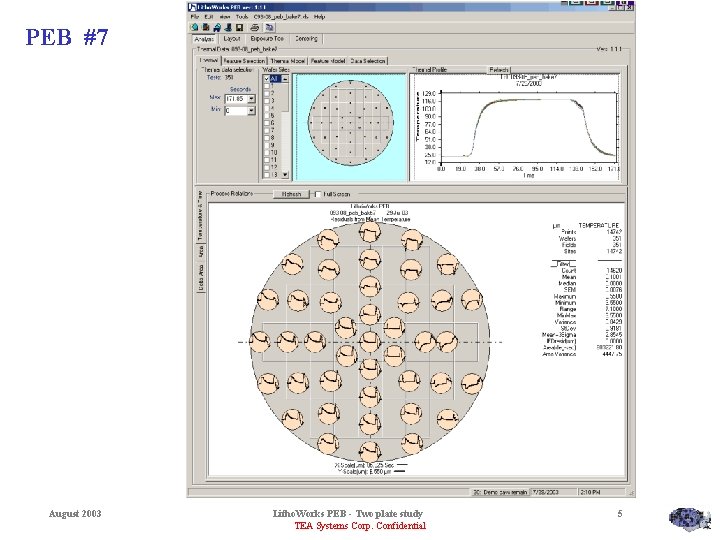Check wafer site 2 checkbox

pyautogui.click(x=266, y=93)
